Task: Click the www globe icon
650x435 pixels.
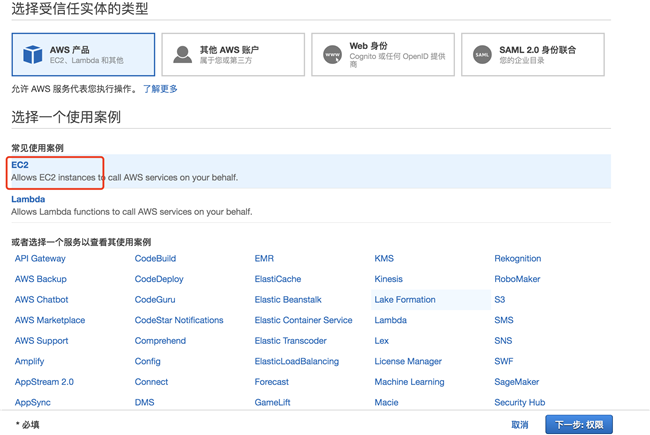Action: tap(332, 55)
